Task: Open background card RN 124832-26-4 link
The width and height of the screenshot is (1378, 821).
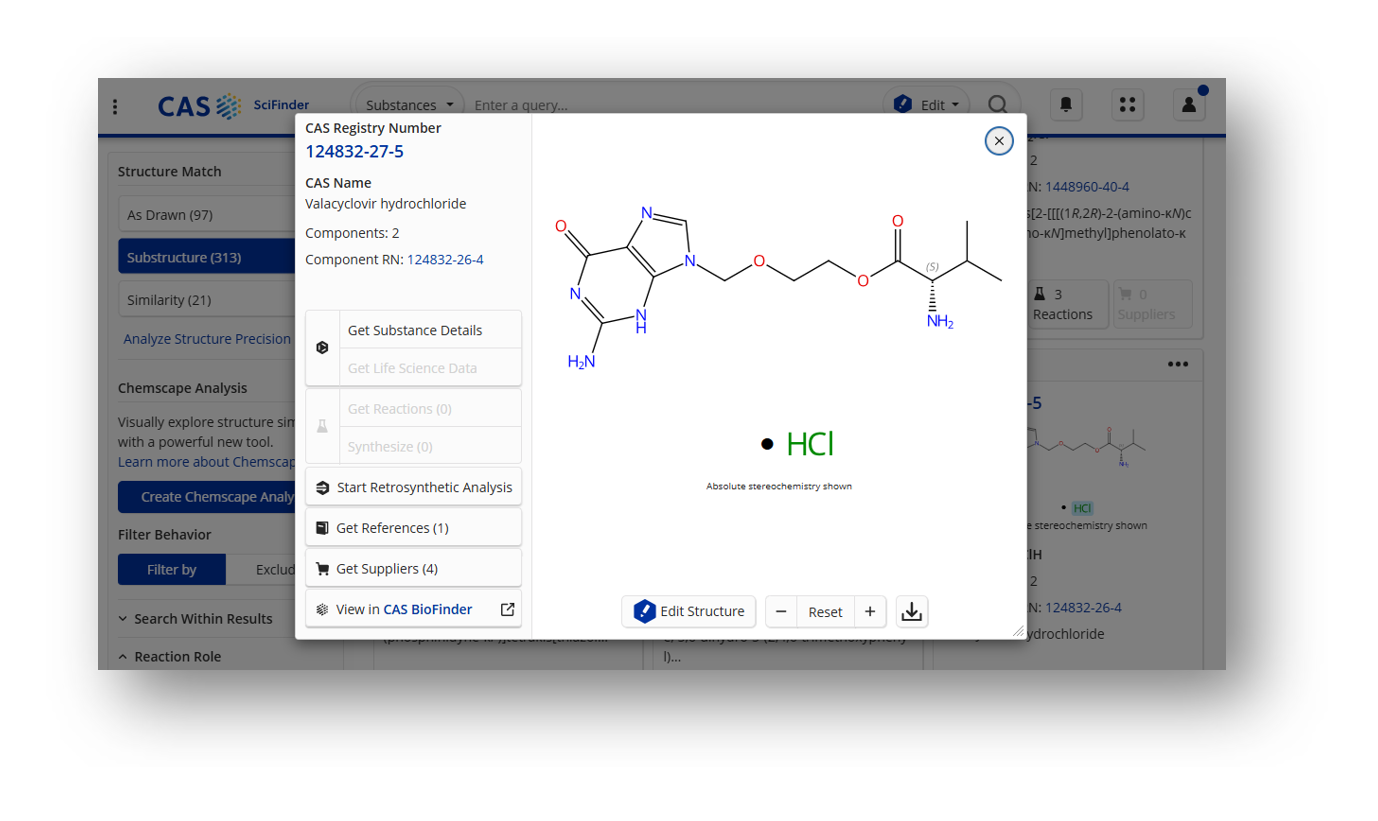Action: pyautogui.click(x=1083, y=607)
